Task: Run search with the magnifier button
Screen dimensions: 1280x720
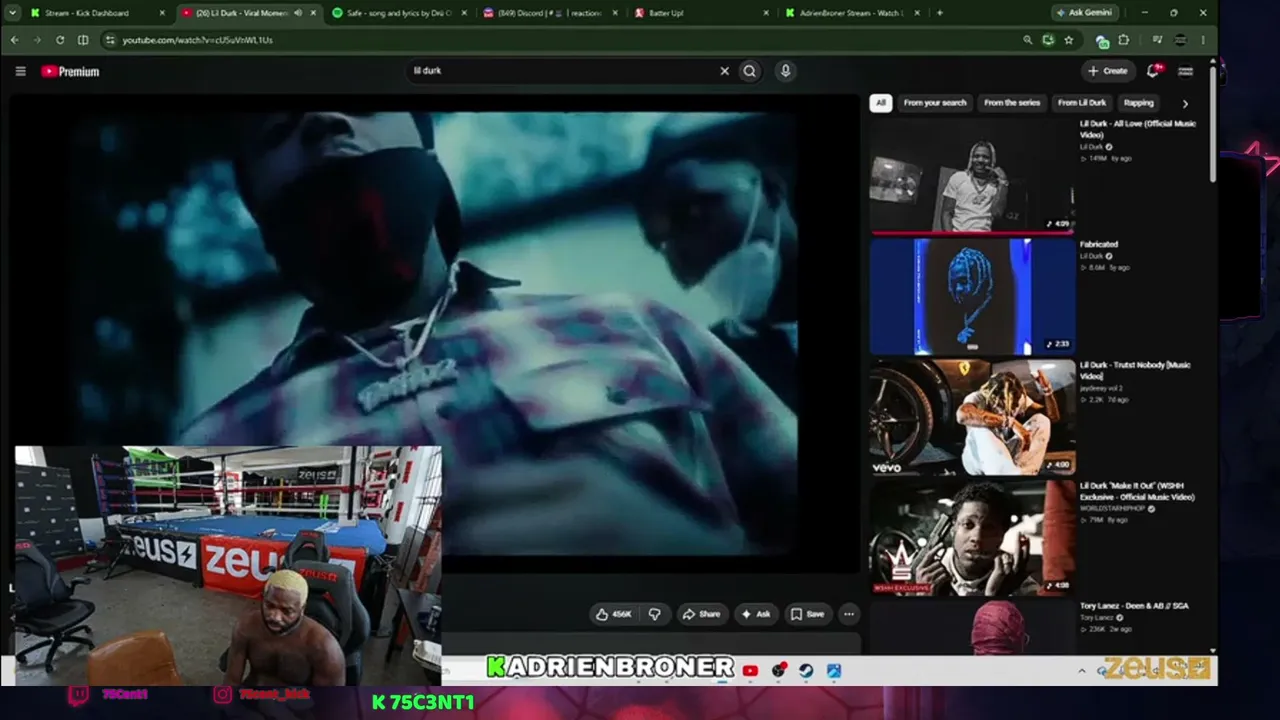Action: click(x=749, y=71)
